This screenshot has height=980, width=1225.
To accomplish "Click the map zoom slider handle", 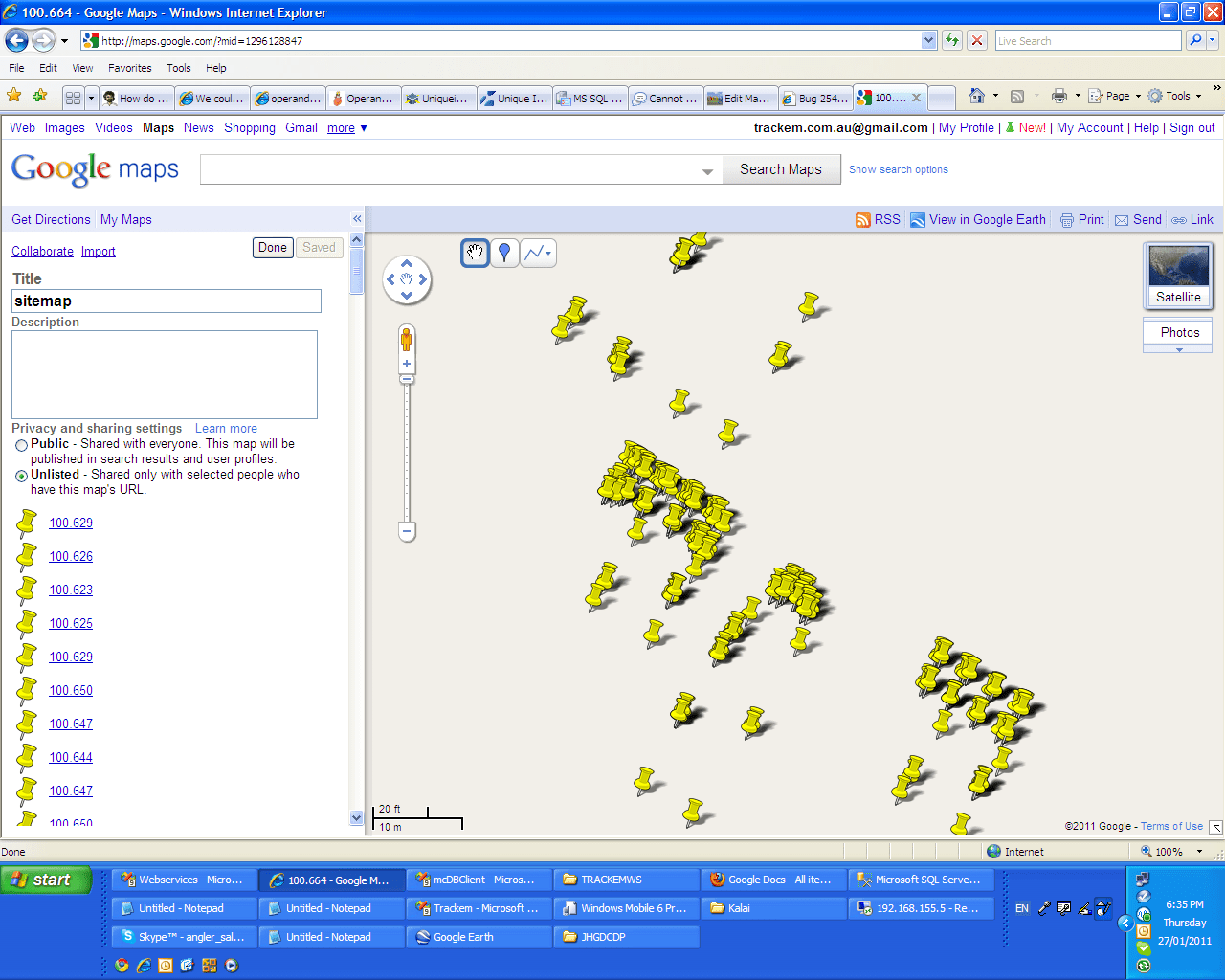I will click(x=407, y=380).
